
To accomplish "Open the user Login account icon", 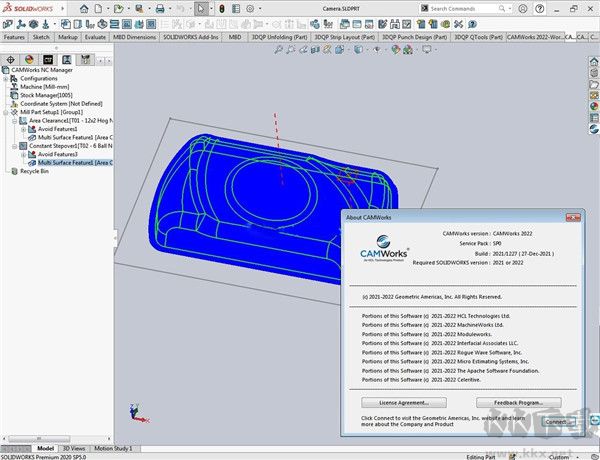I will click(523, 8).
